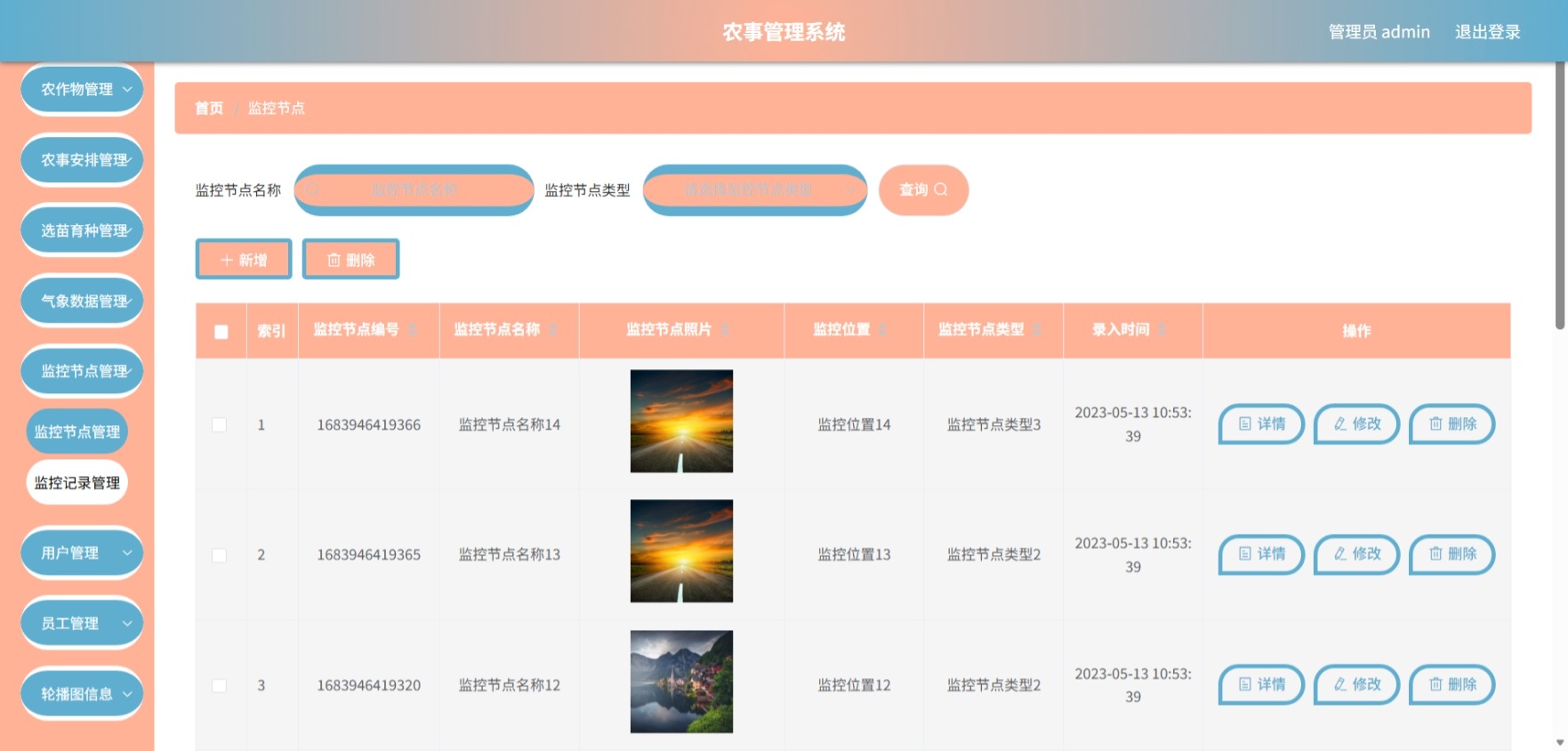Open the sunset photo in row 1
The image size is (1568, 751).
tap(681, 421)
